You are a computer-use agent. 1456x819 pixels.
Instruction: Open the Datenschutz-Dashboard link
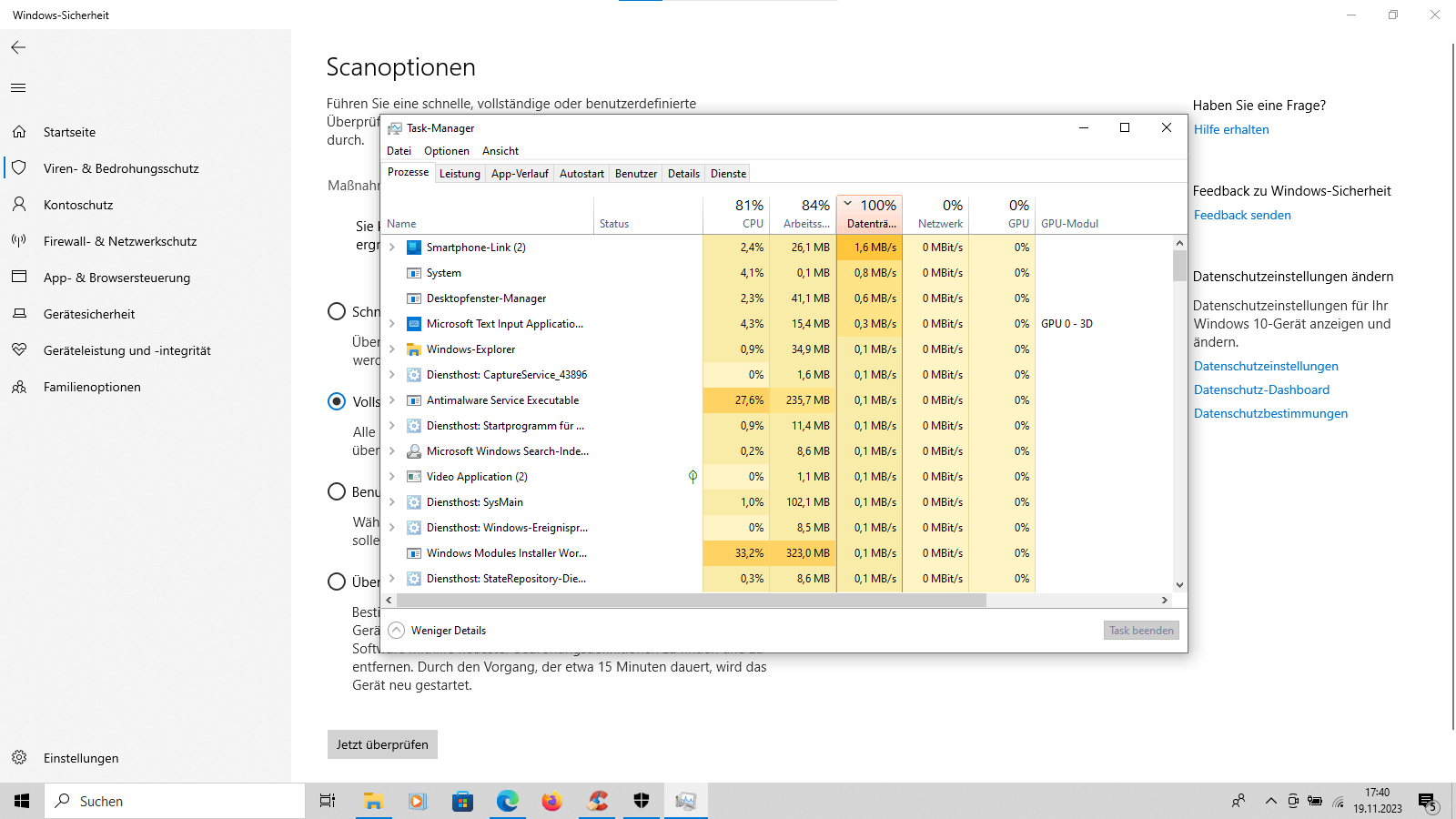point(1261,389)
